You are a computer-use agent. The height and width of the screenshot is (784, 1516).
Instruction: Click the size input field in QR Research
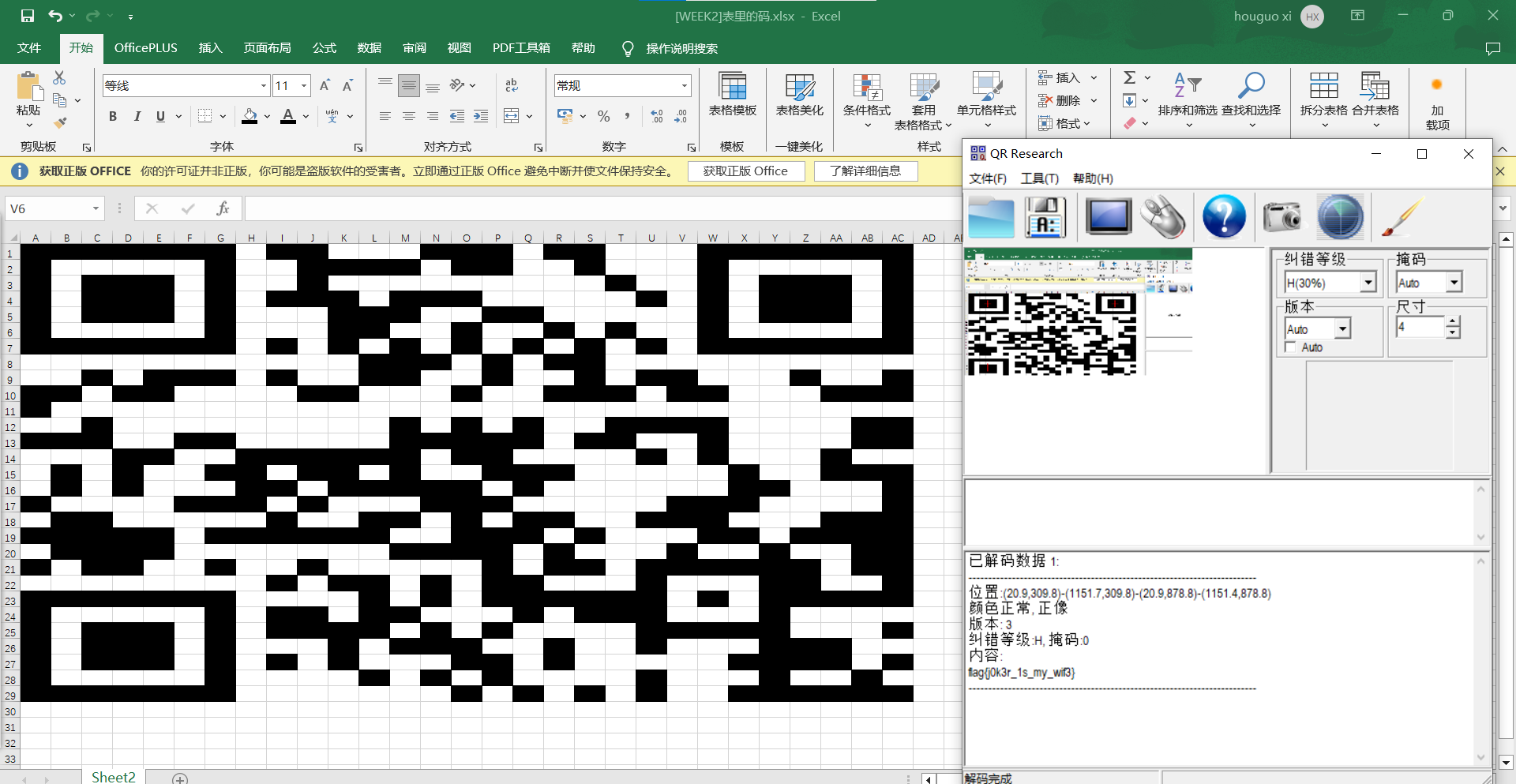point(1420,327)
